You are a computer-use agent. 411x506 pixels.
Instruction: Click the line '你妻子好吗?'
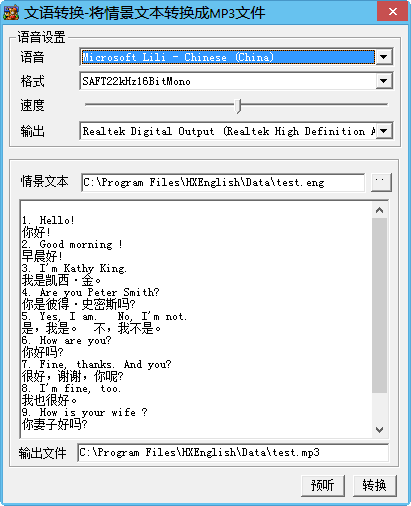click(55, 424)
